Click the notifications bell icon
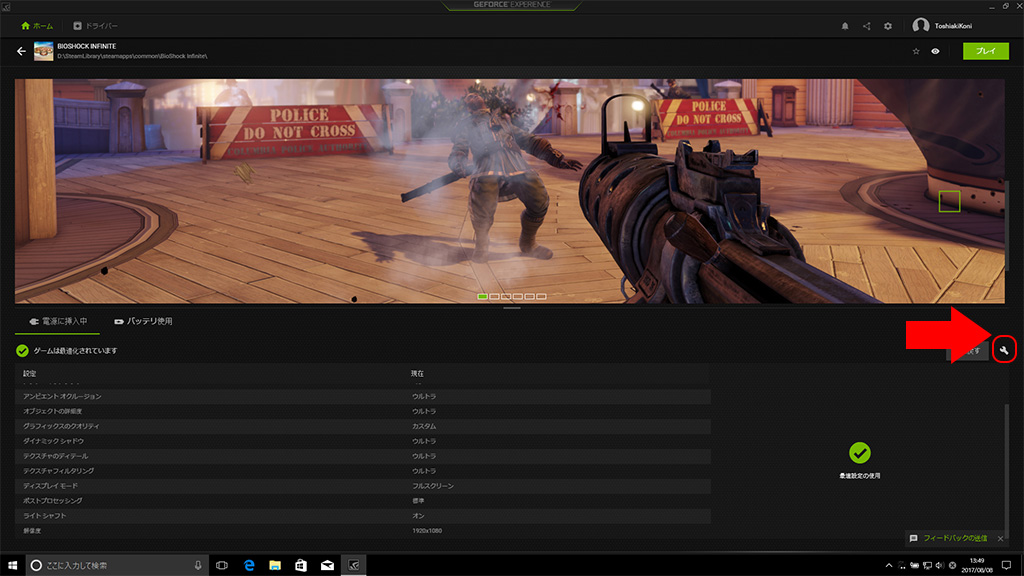1024x576 pixels. tap(845, 26)
